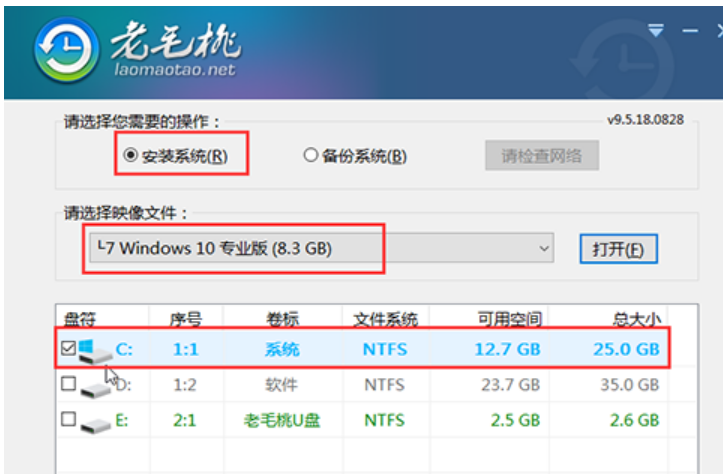Click the 1:2 sequence number cell
This screenshot has width=723, height=474.
(185, 385)
